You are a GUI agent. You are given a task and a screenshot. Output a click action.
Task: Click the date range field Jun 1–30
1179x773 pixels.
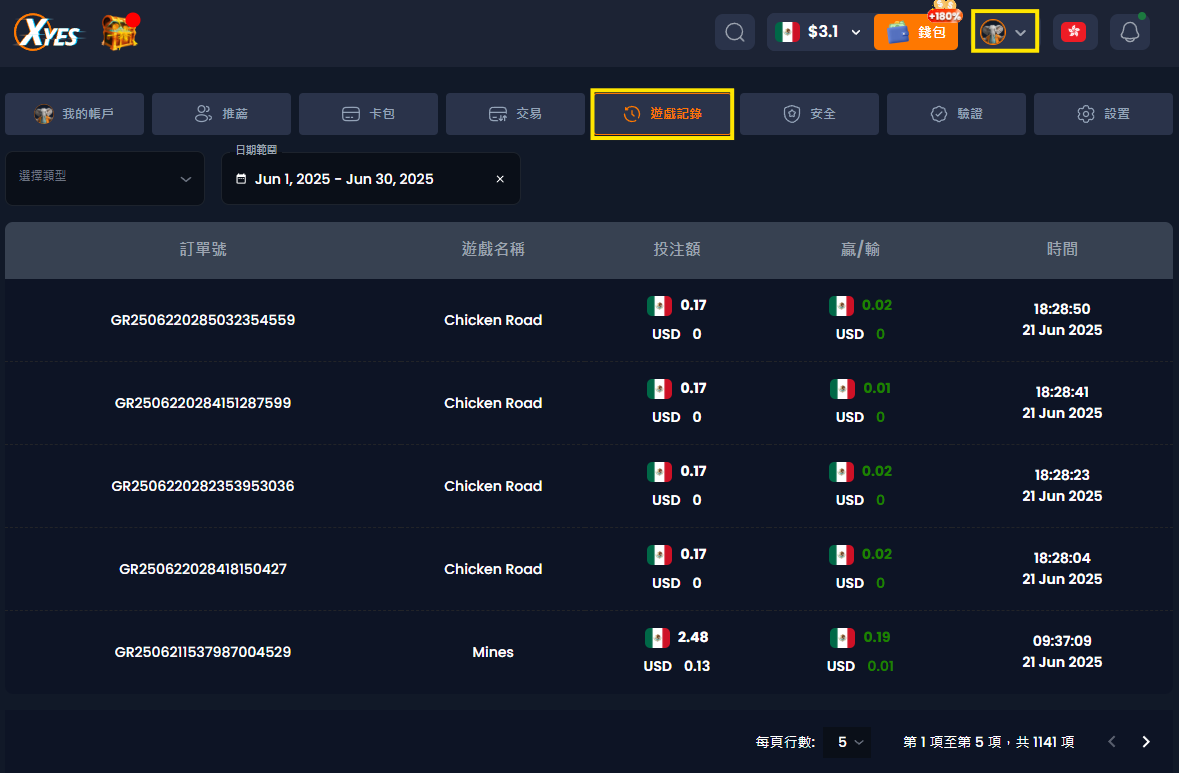tap(344, 179)
